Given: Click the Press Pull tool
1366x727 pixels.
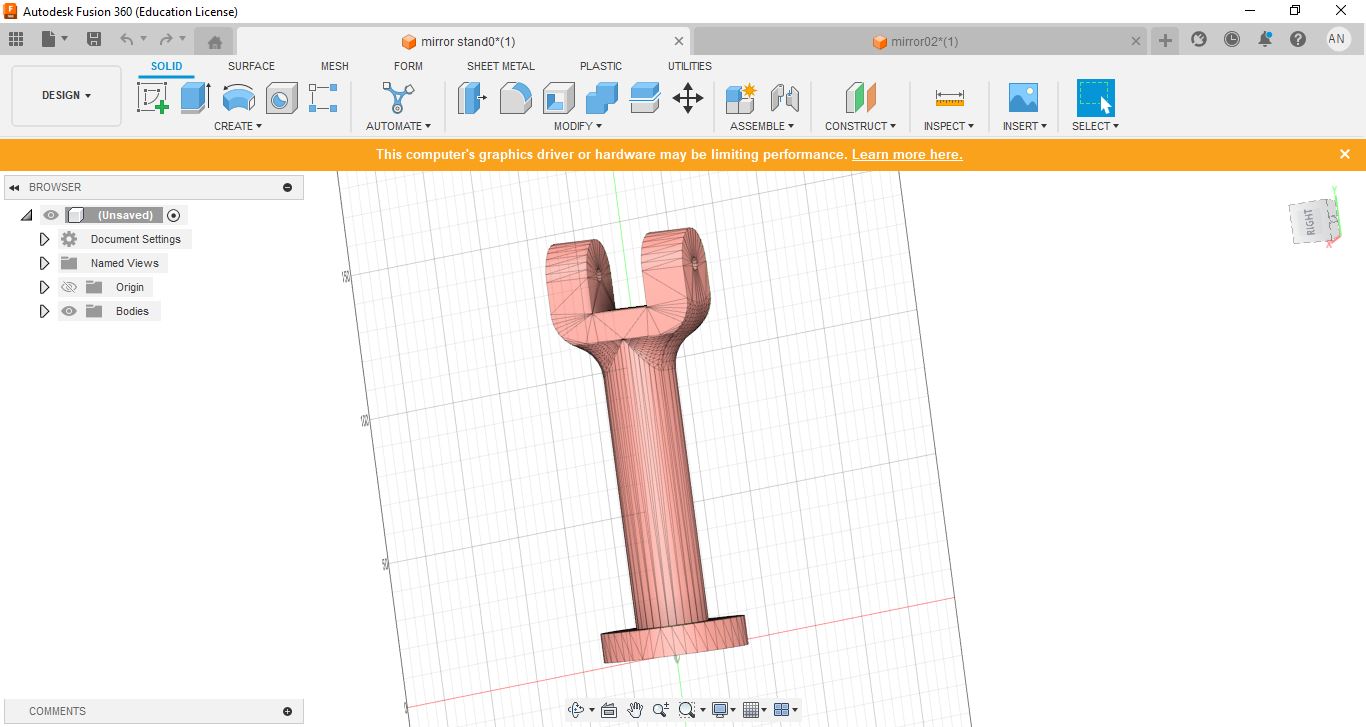Looking at the screenshot, I should 472,98.
